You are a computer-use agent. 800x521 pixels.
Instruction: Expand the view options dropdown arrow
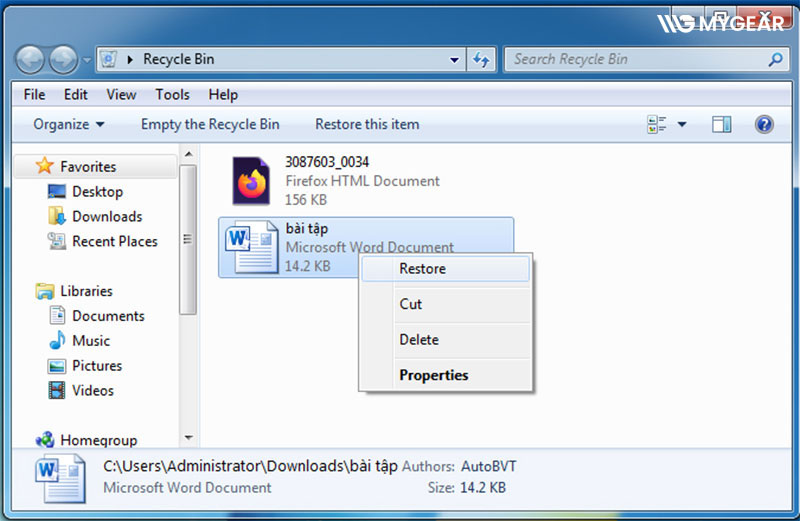pos(682,125)
